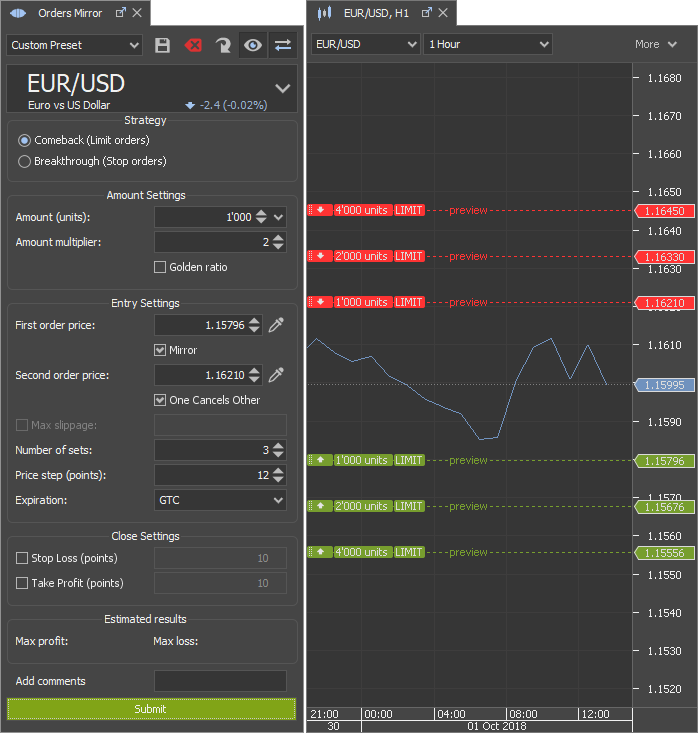Click the 1.16450 red price tag
This screenshot has width=698, height=733.
pos(664,211)
